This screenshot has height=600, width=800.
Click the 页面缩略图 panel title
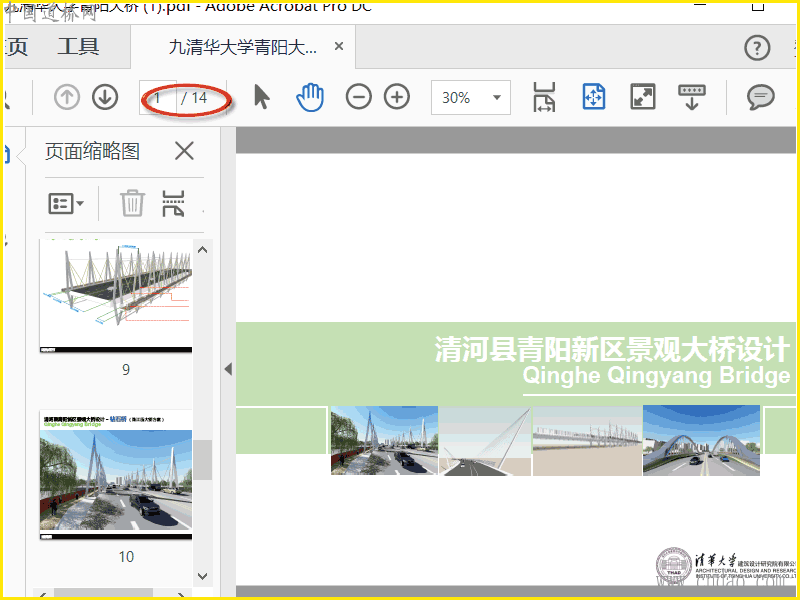(92, 152)
